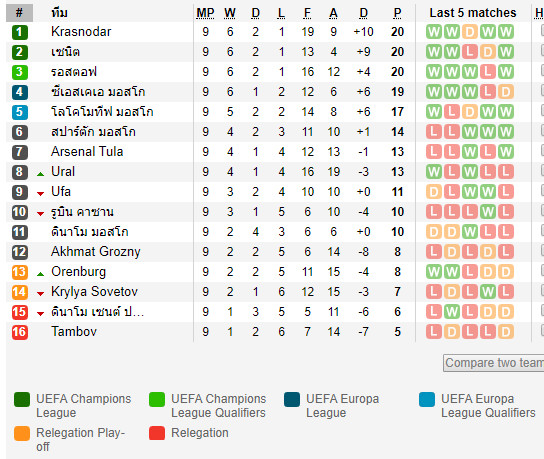Sort table by points column header P

click(x=397, y=13)
